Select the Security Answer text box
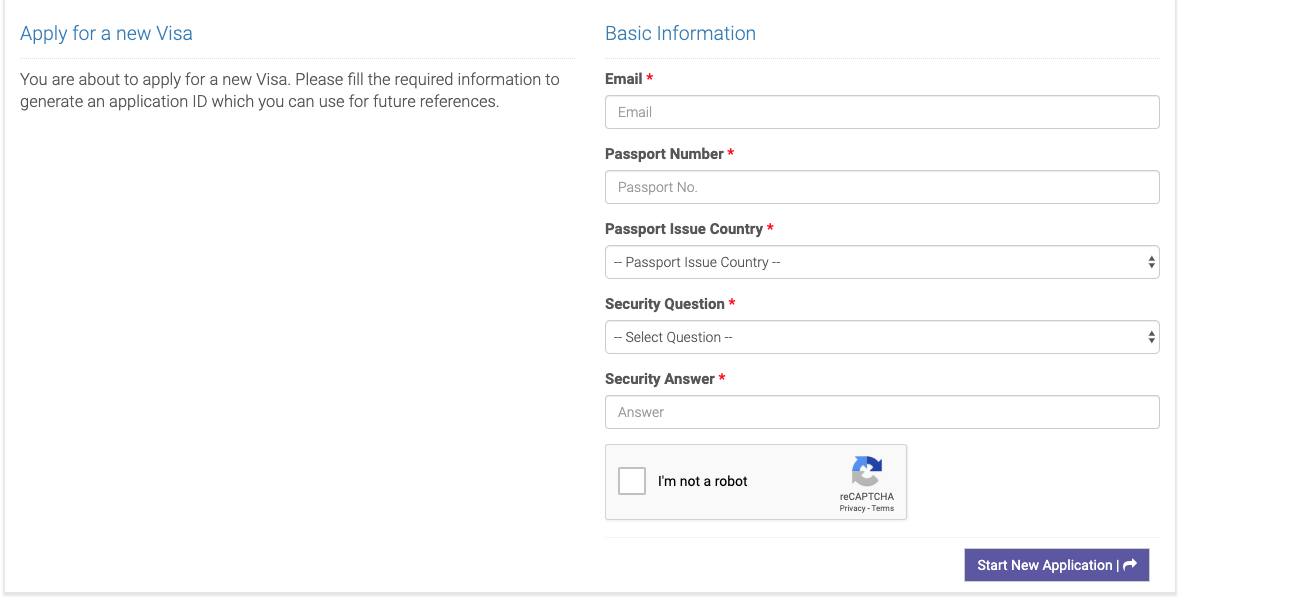The image size is (1297, 608). click(x=881, y=412)
